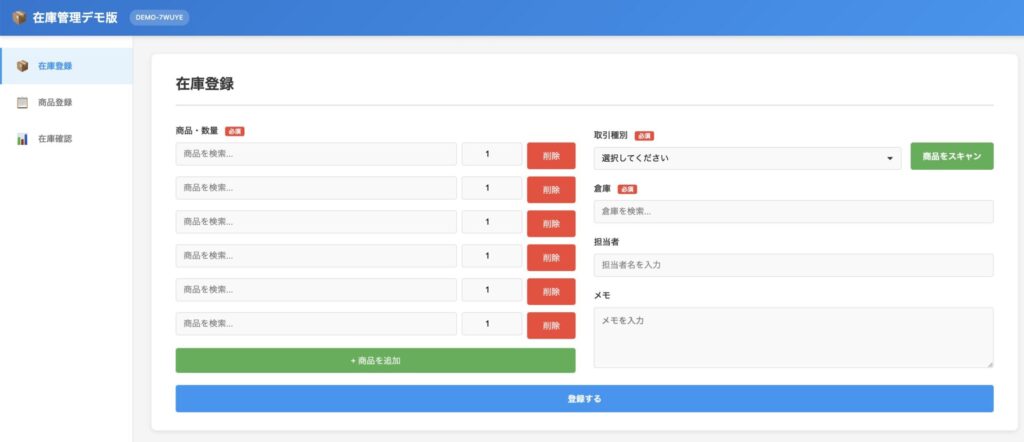Submit with the blue 登録する button
The width and height of the screenshot is (1024, 442).
click(x=584, y=399)
